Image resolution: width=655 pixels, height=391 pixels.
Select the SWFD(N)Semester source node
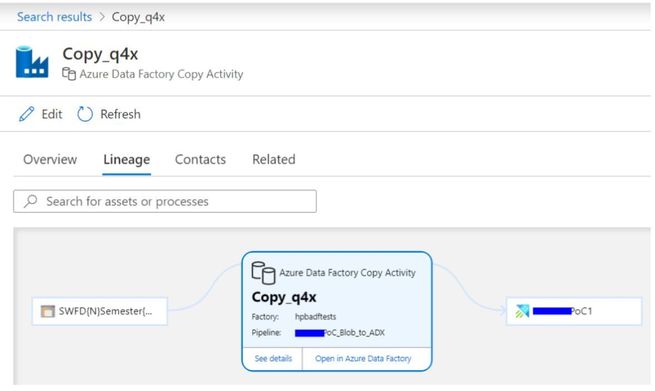[100, 311]
